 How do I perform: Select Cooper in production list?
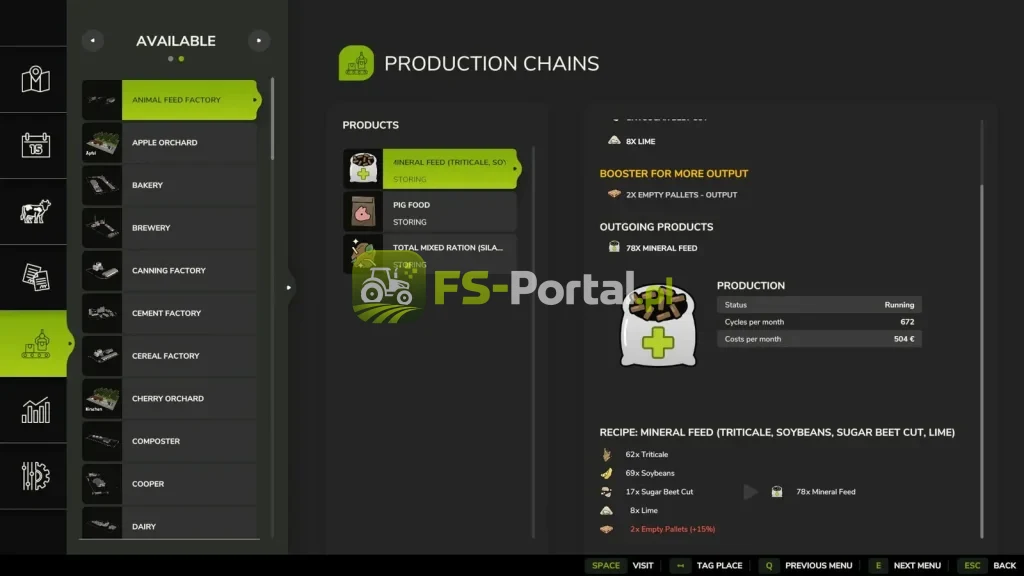[170, 484]
